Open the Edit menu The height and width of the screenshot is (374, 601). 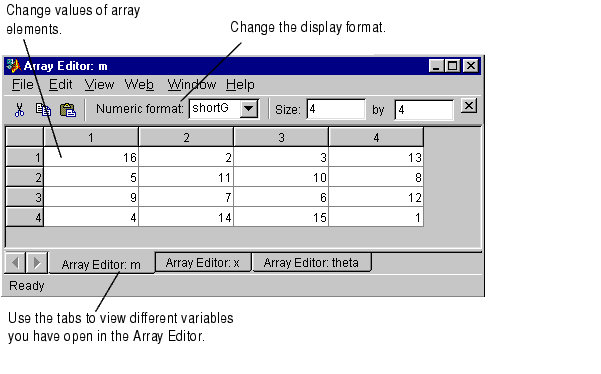coord(60,85)
